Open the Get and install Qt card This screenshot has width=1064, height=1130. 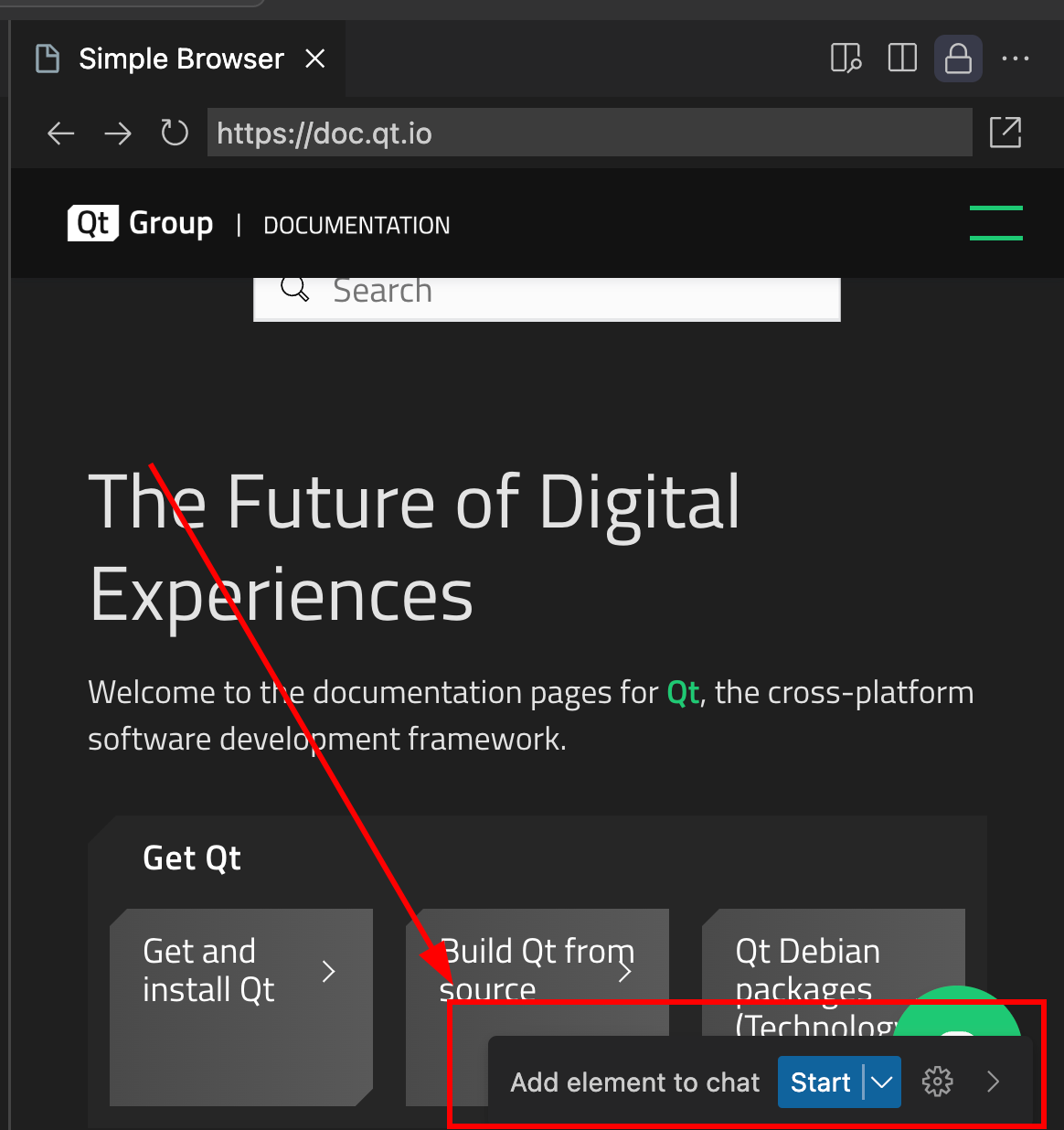(x=241, y=1007)
